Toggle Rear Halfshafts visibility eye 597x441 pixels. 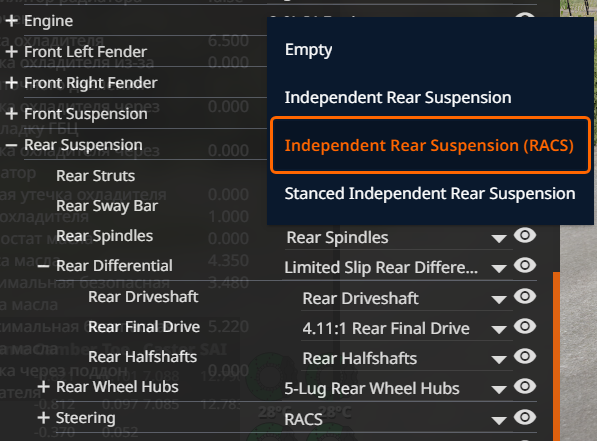[525, 356]
